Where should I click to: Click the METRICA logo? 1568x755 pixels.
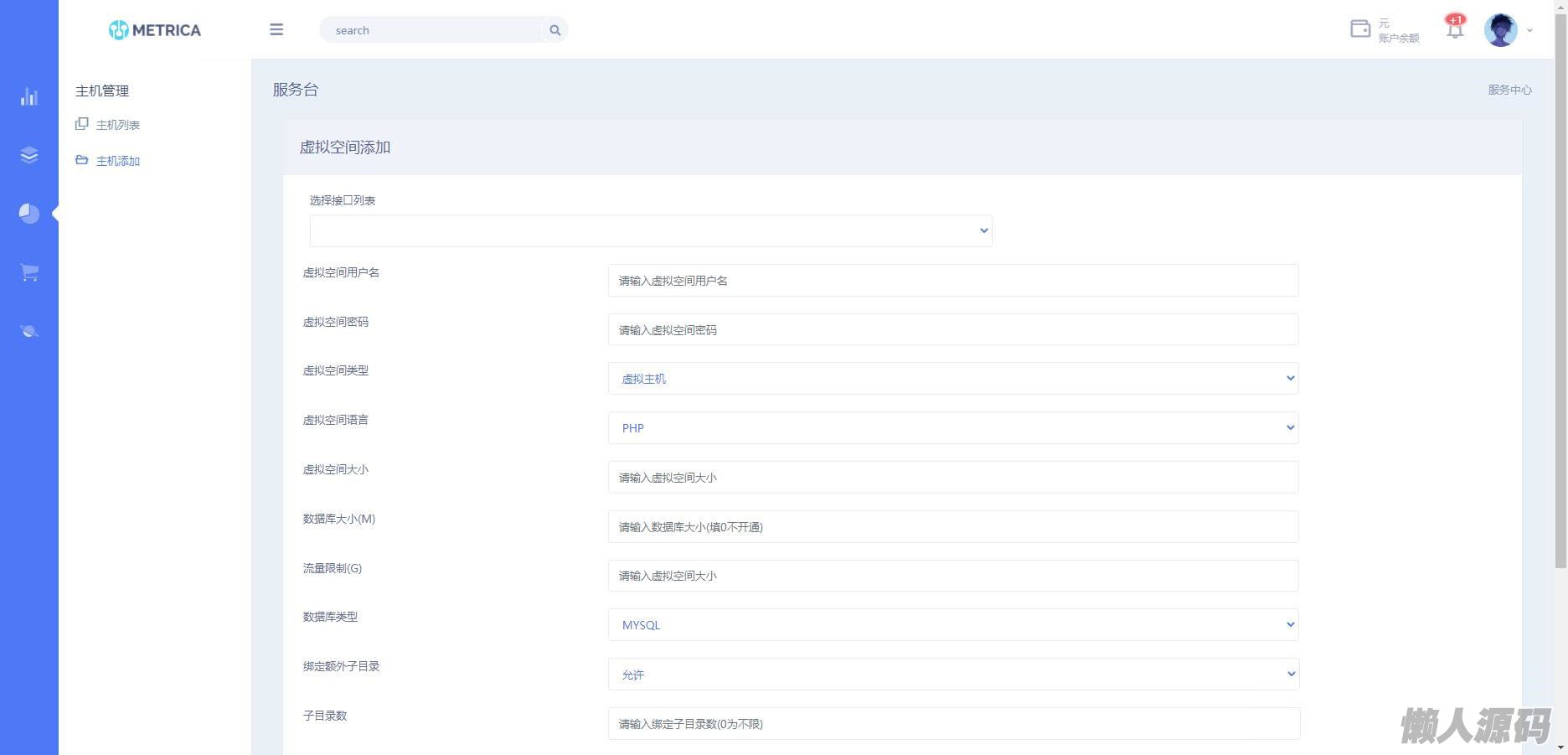[x=155, y=30]
